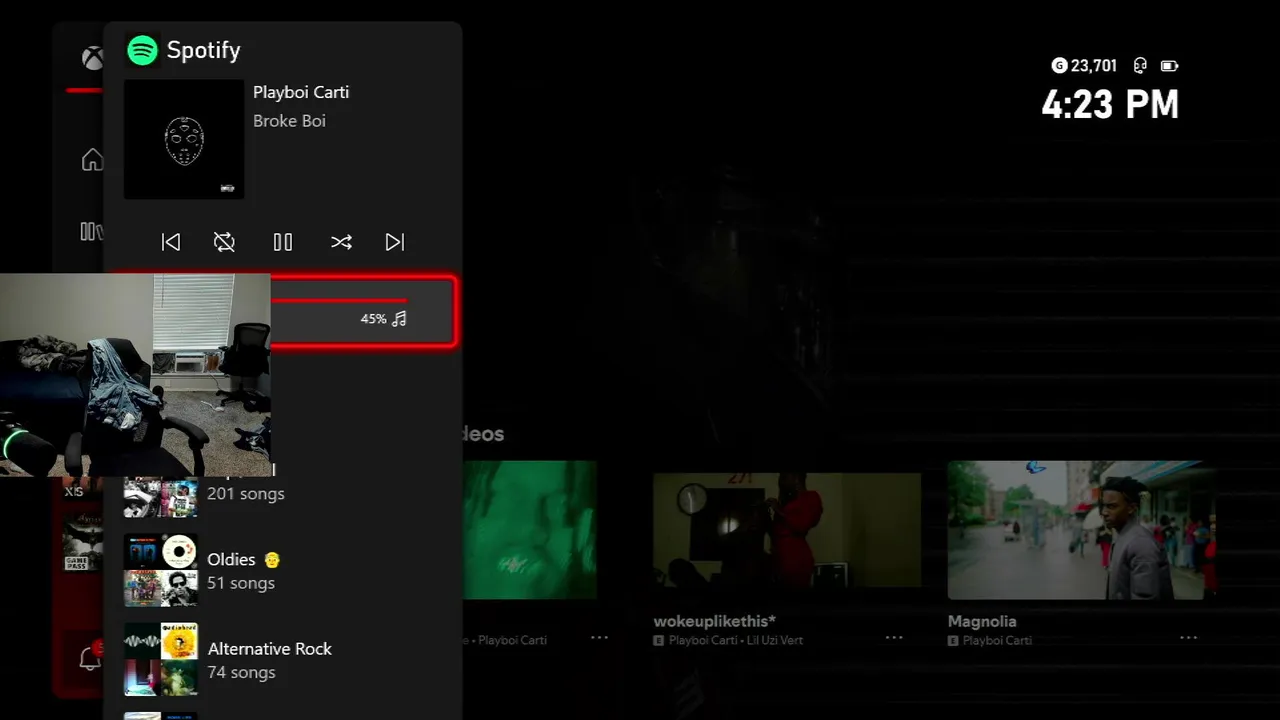Image resolution: width=1280 pixels, height=720 pixels.
Task: Open Playboi Carti • Lil Uzi Vert link
Action: click(x=736, y=640)
